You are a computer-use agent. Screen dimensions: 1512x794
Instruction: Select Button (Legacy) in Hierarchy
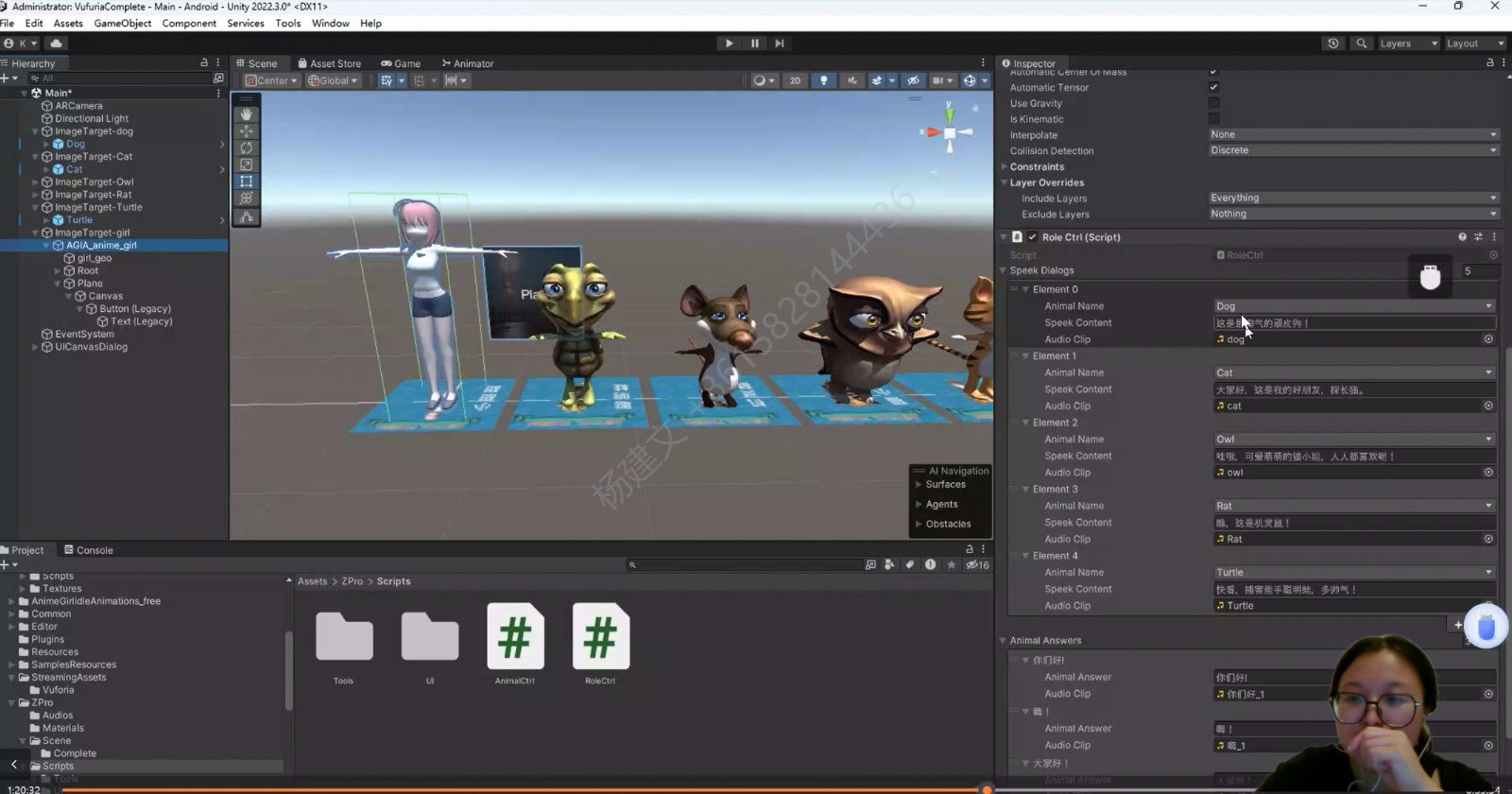coord(135,309)
